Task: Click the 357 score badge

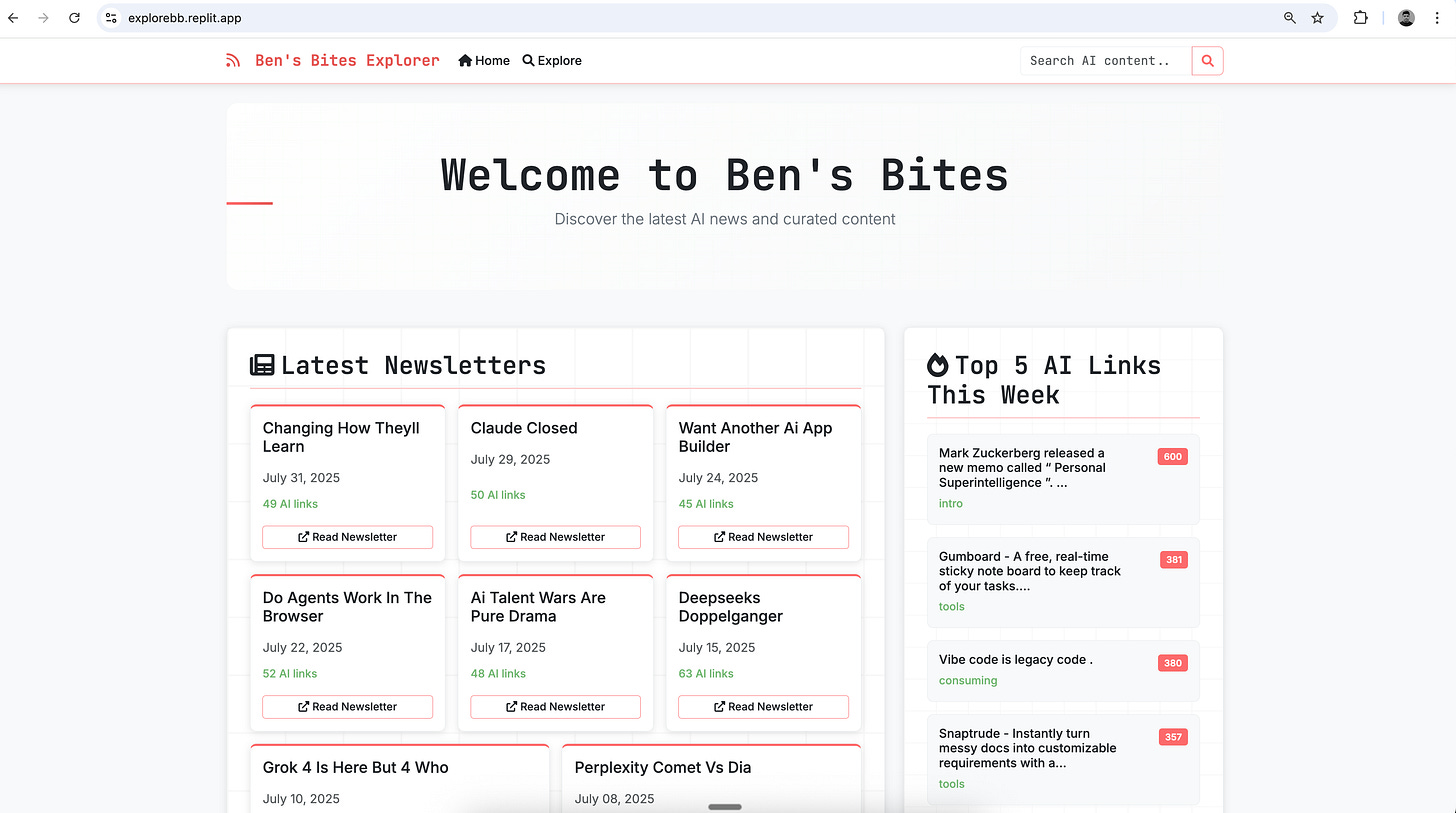Action: click(1173, 737)
